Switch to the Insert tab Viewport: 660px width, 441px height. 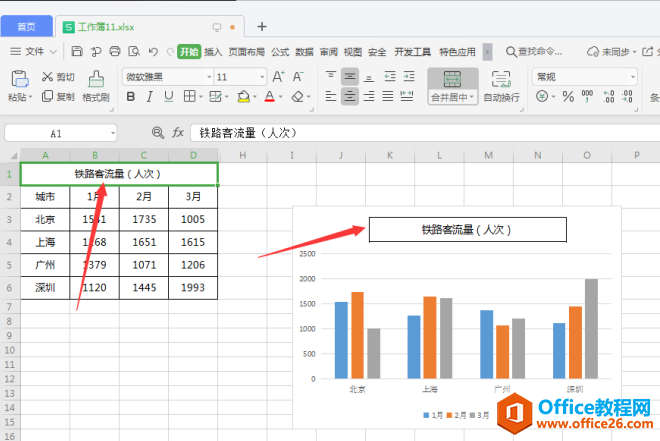[213, 52]
